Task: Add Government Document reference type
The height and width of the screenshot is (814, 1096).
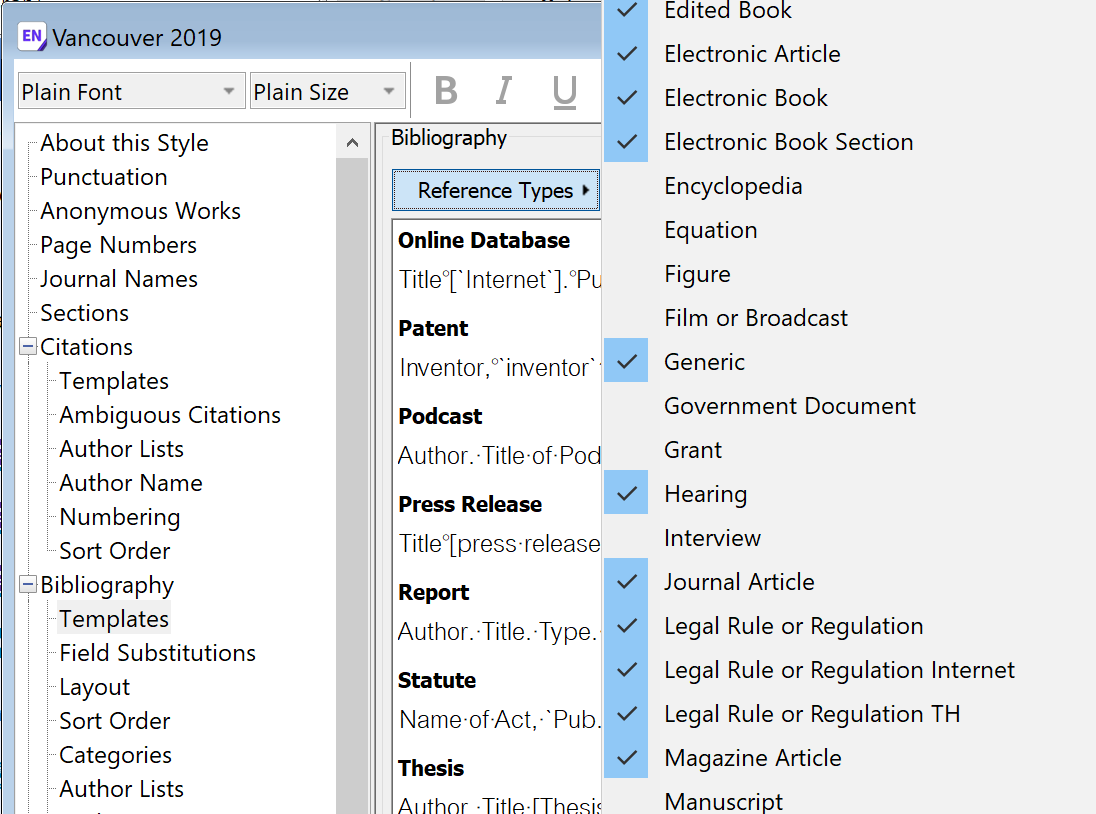Action: pos(789,406)
